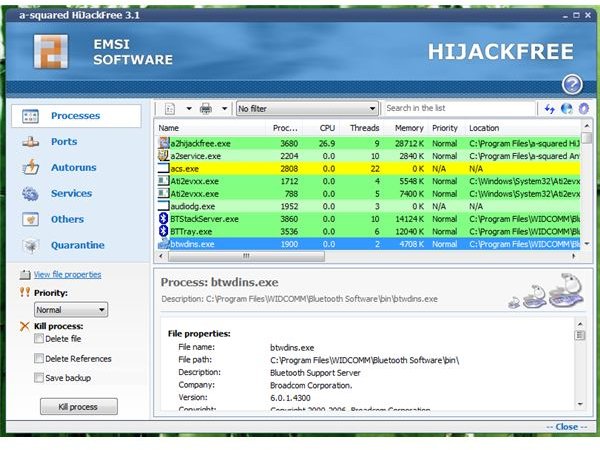600x450 pixels.
Task: Click the Kill process orange X icon
Action: point(24,326)
